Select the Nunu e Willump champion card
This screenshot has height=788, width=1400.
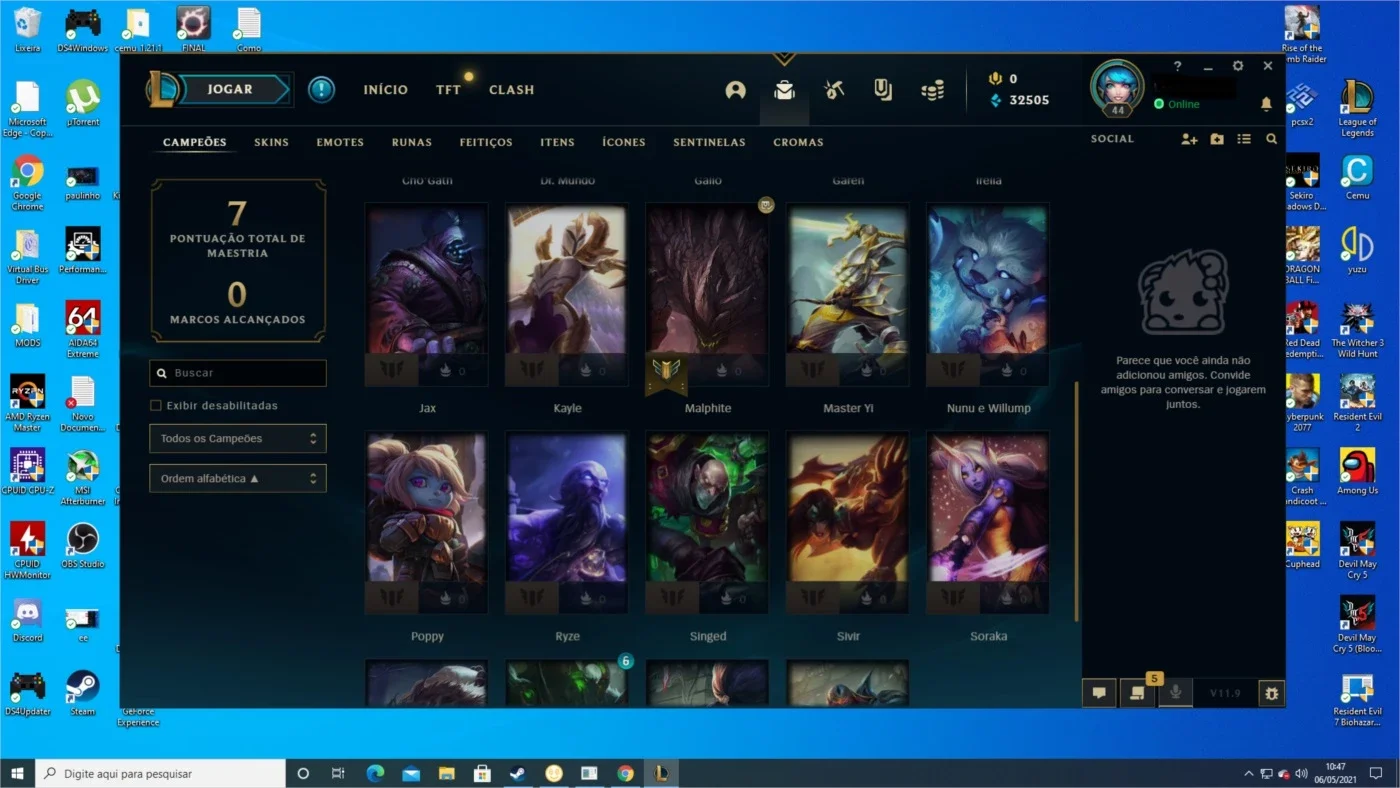(988, 294)
